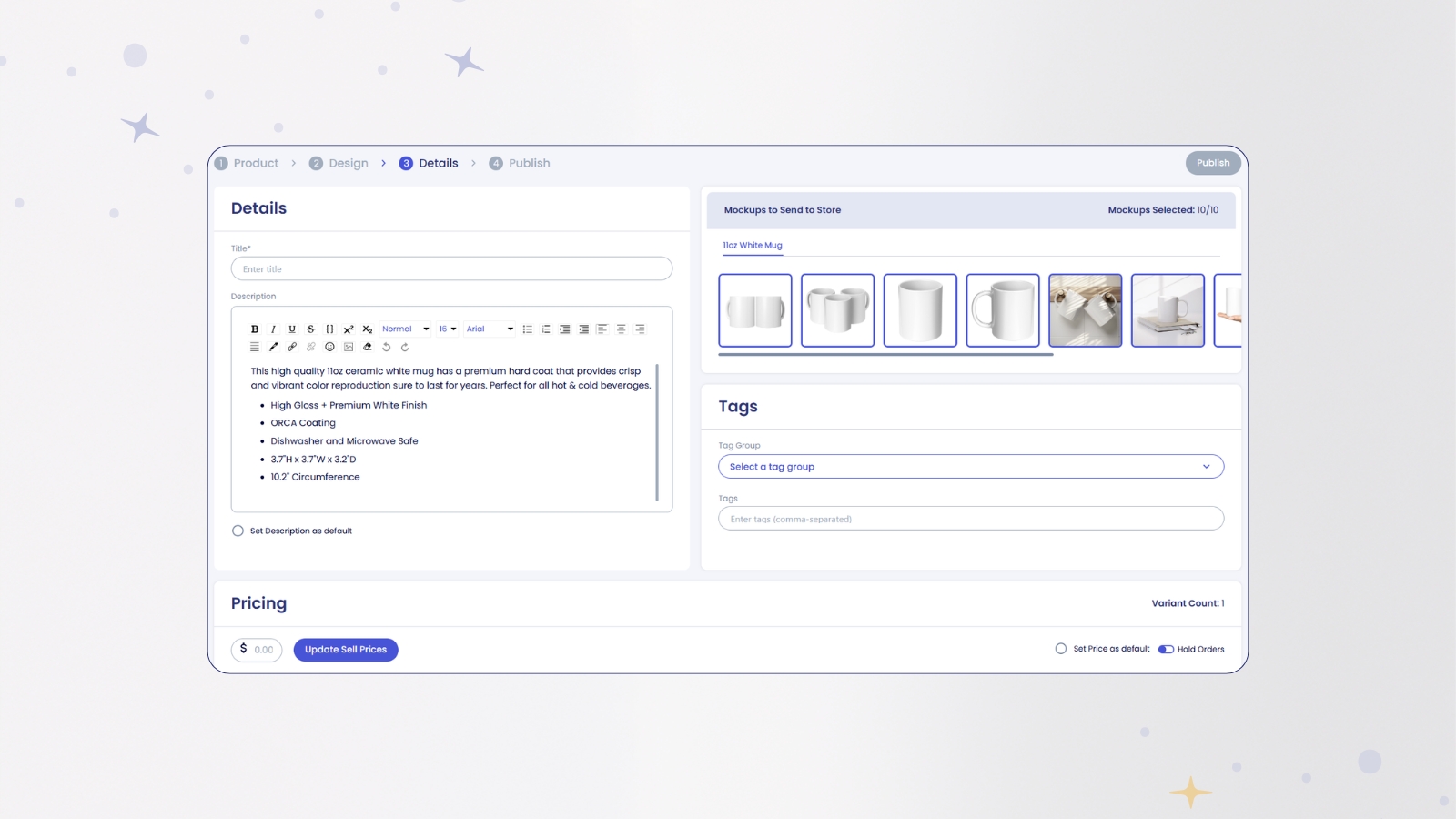1456x819 pixels.
Task: Align description text right
Action: pyautogui.click(x=640, y=329)
